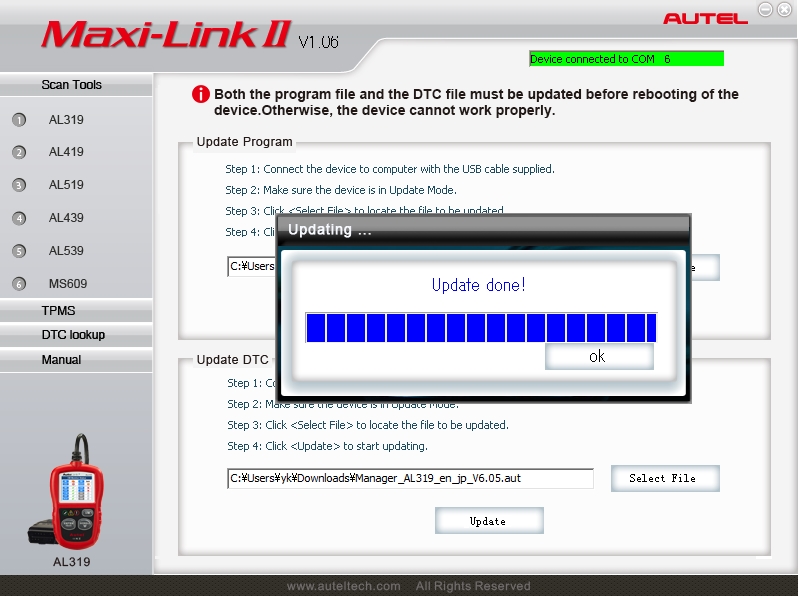The height and width of the screenshot is (596, 799).
Task: Open the DTC lookup section
Action: (x=76, y=335)
